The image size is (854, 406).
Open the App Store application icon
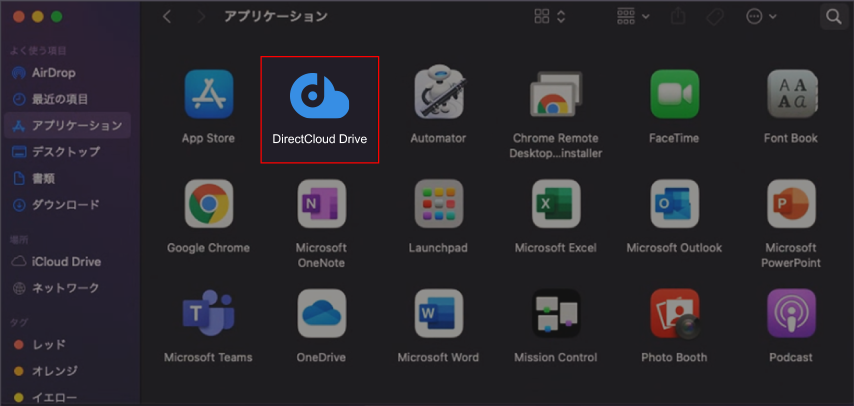(209, 94)
